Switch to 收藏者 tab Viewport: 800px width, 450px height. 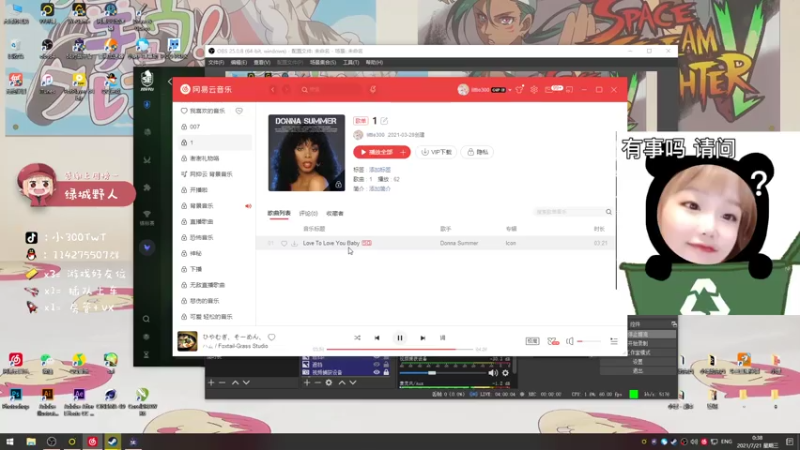(335, 214)
